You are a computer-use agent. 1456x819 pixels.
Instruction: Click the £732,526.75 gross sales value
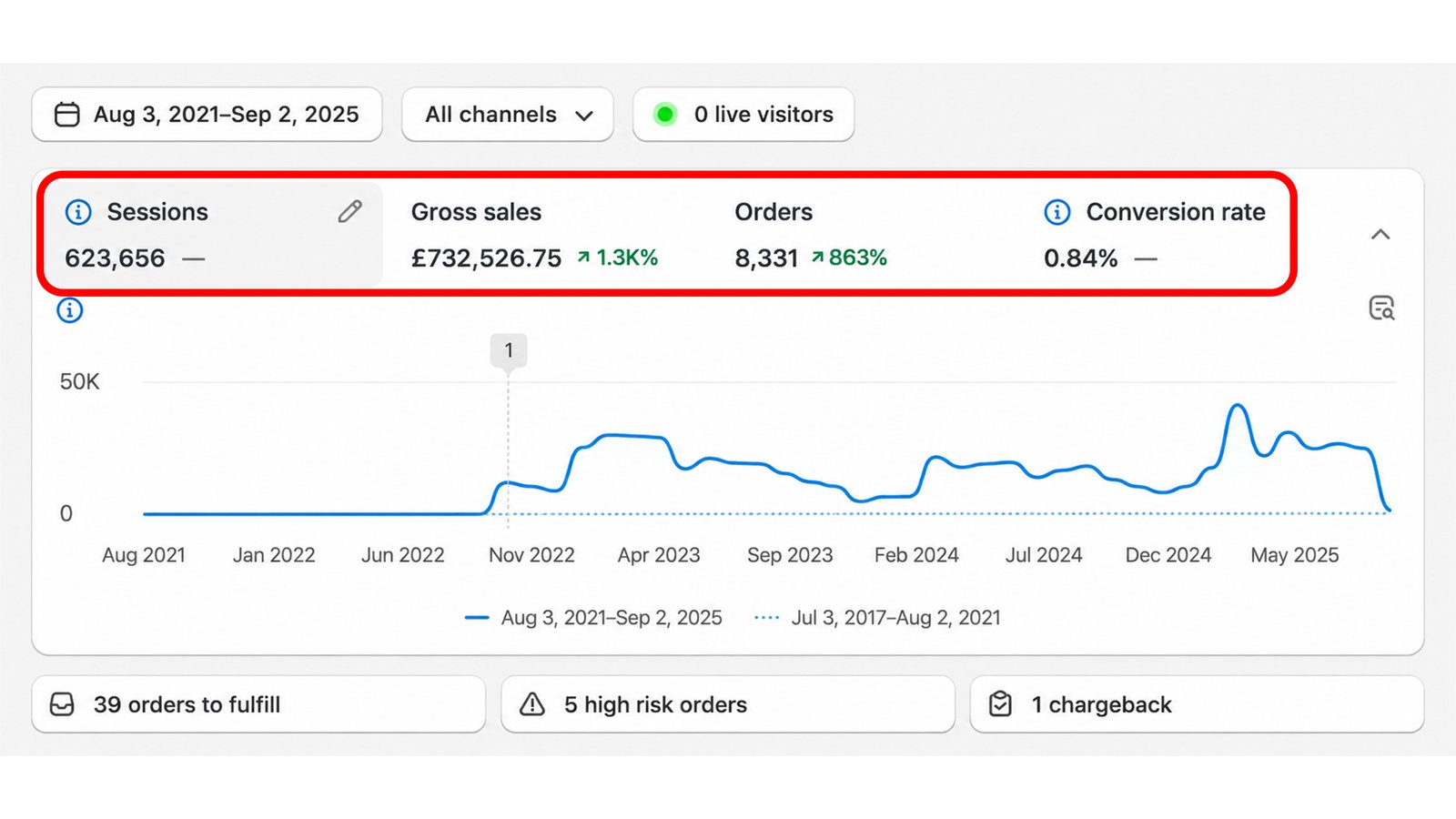click(486, 258)
